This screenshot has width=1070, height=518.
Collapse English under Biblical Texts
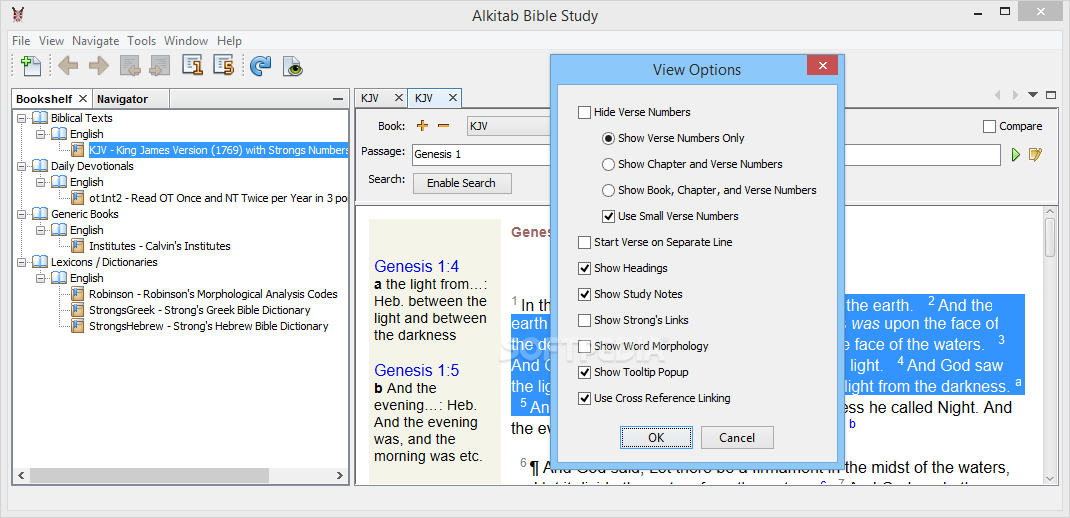tap(40, 134)
